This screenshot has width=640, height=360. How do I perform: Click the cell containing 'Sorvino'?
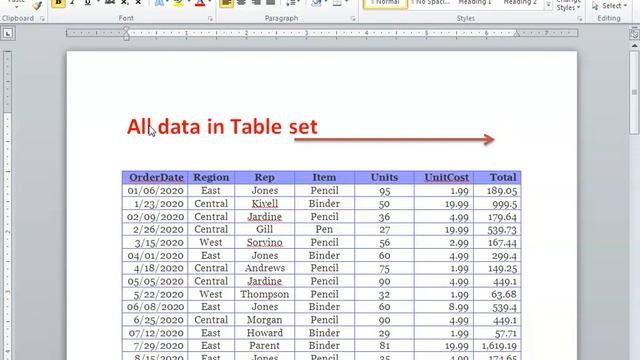[x=264, y=242]
